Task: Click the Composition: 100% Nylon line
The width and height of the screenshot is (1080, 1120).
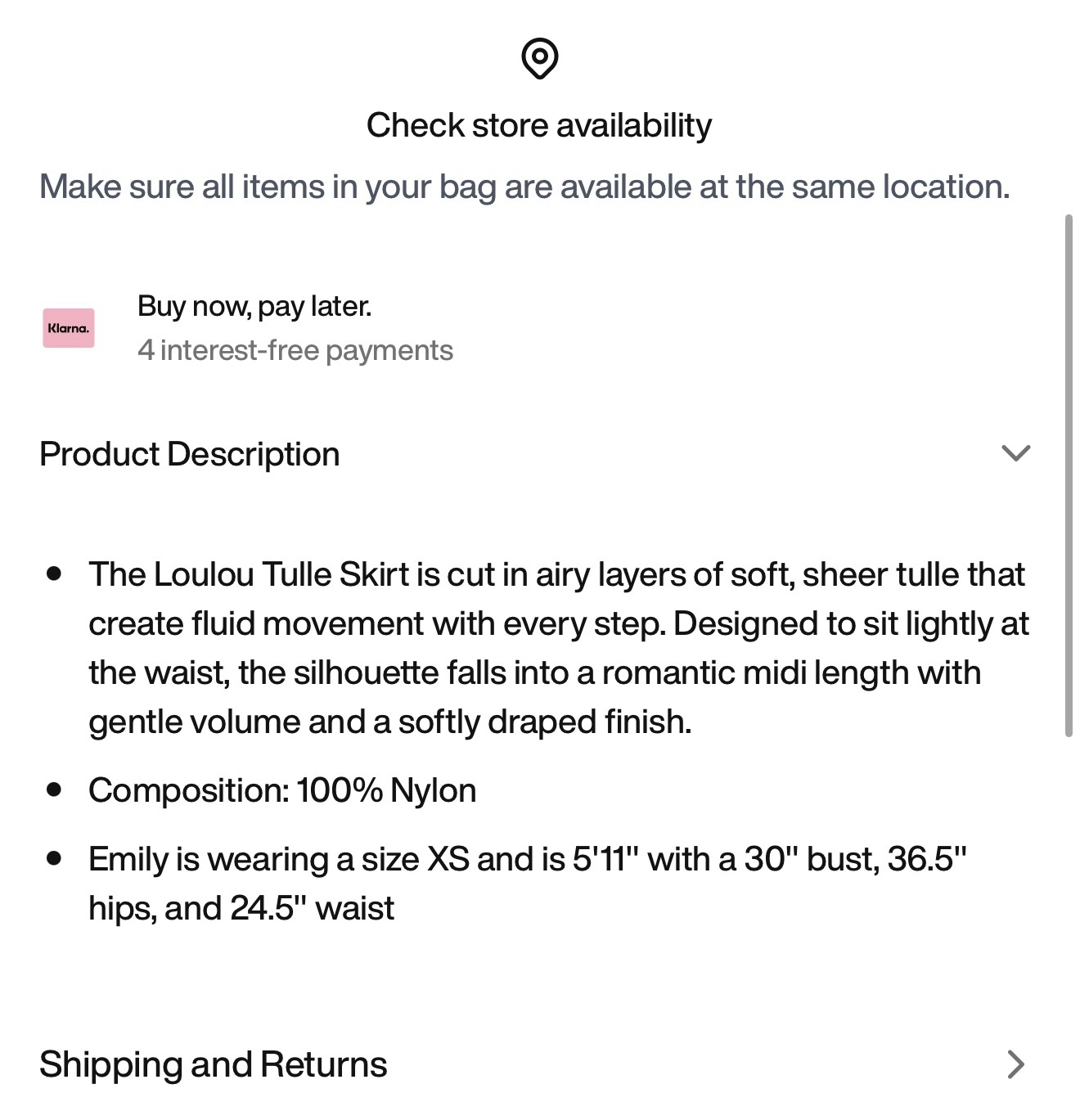Action: click(x=282, y=790)
